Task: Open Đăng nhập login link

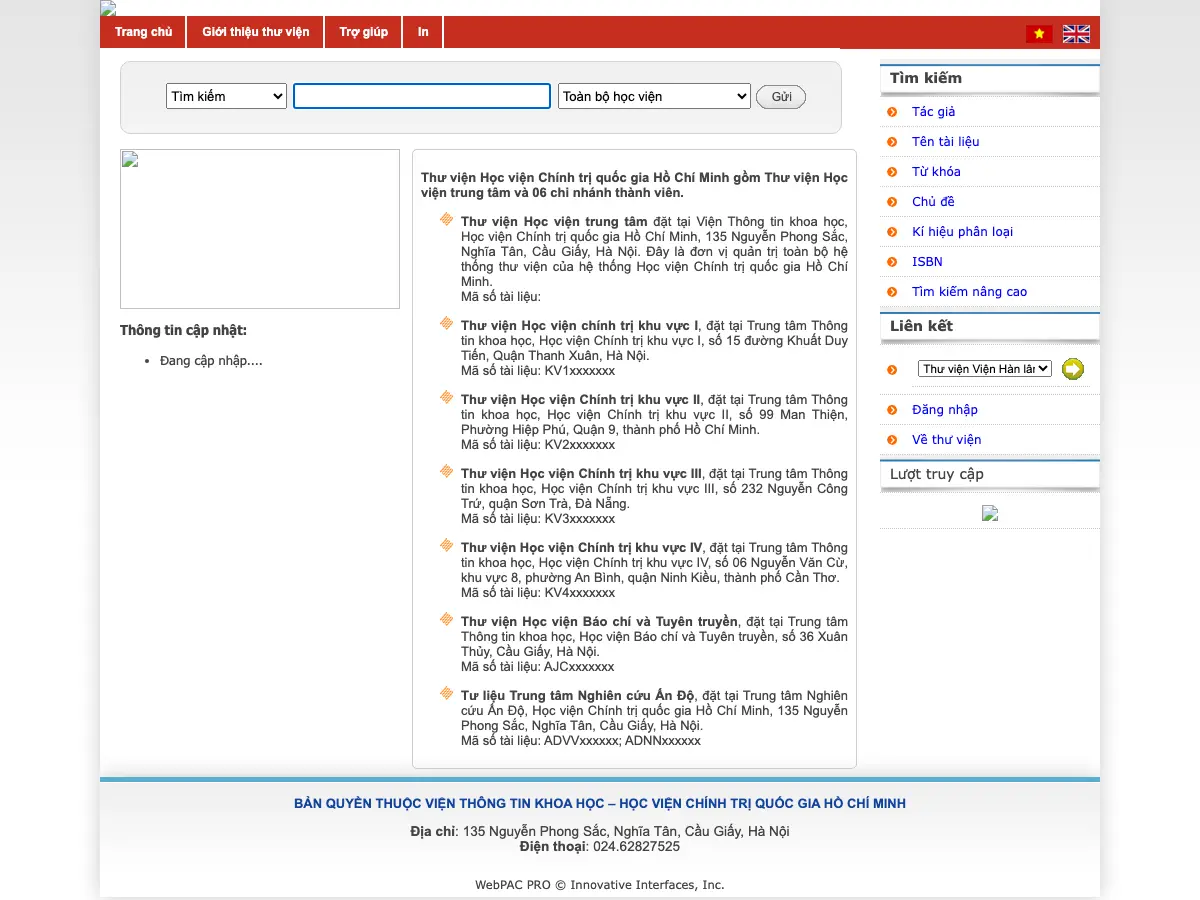Action: coord(945,410)
